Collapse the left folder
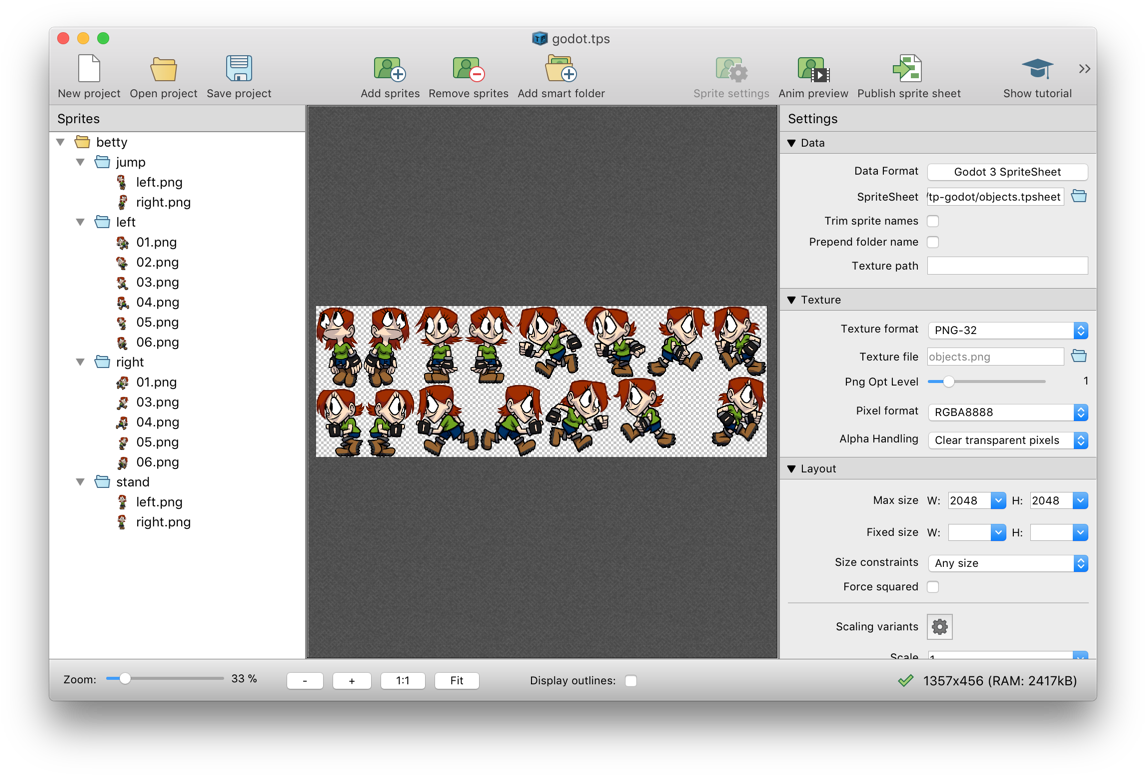Image resolution: width=1145 pixels, height=775 pixels. click(x=80, y=221)
